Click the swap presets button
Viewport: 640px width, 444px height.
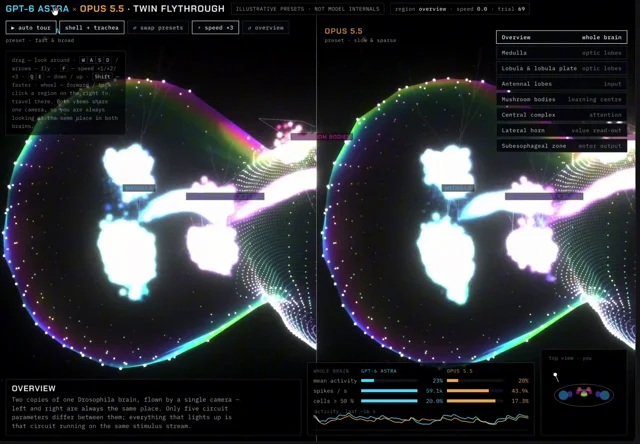[158, 27]
